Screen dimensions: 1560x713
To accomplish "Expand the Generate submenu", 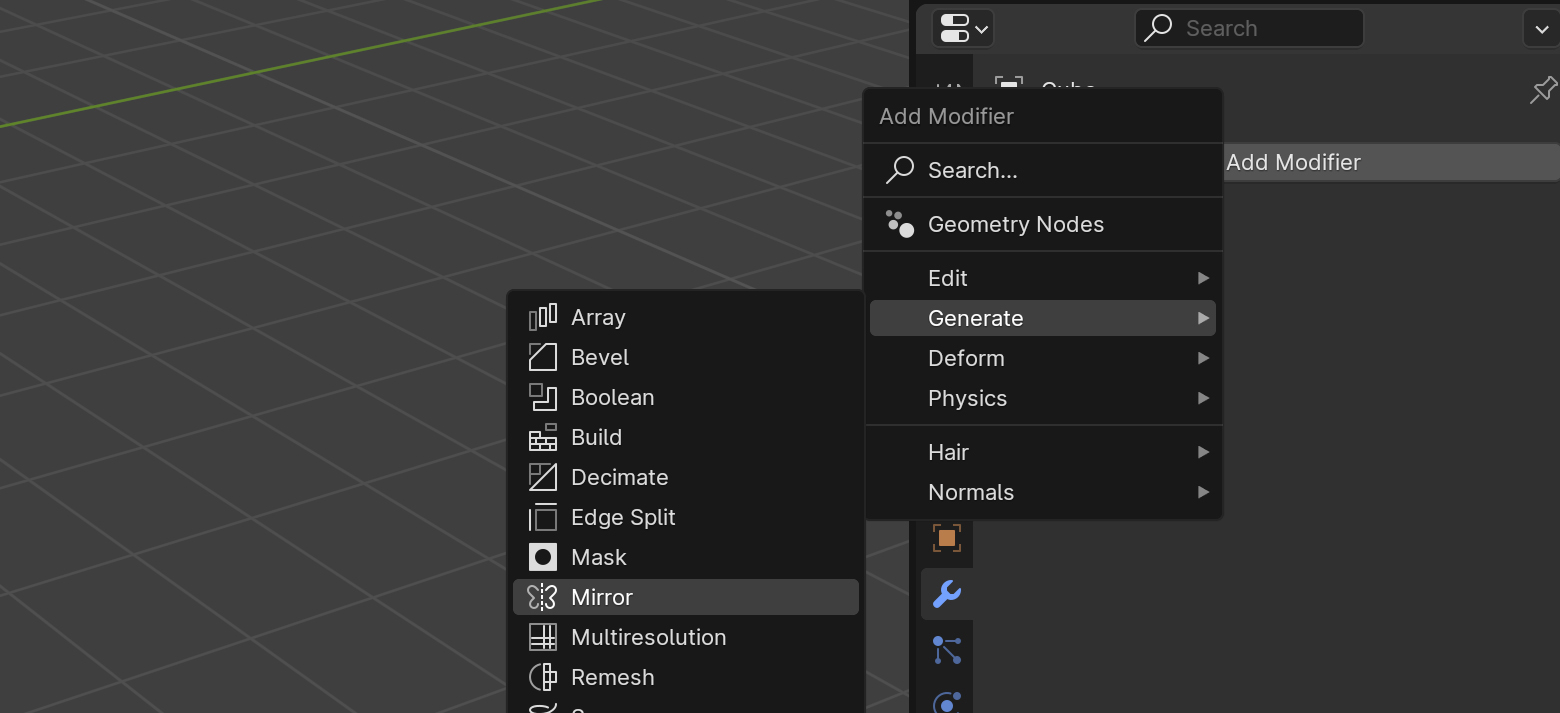I will tap(1043, 318).
